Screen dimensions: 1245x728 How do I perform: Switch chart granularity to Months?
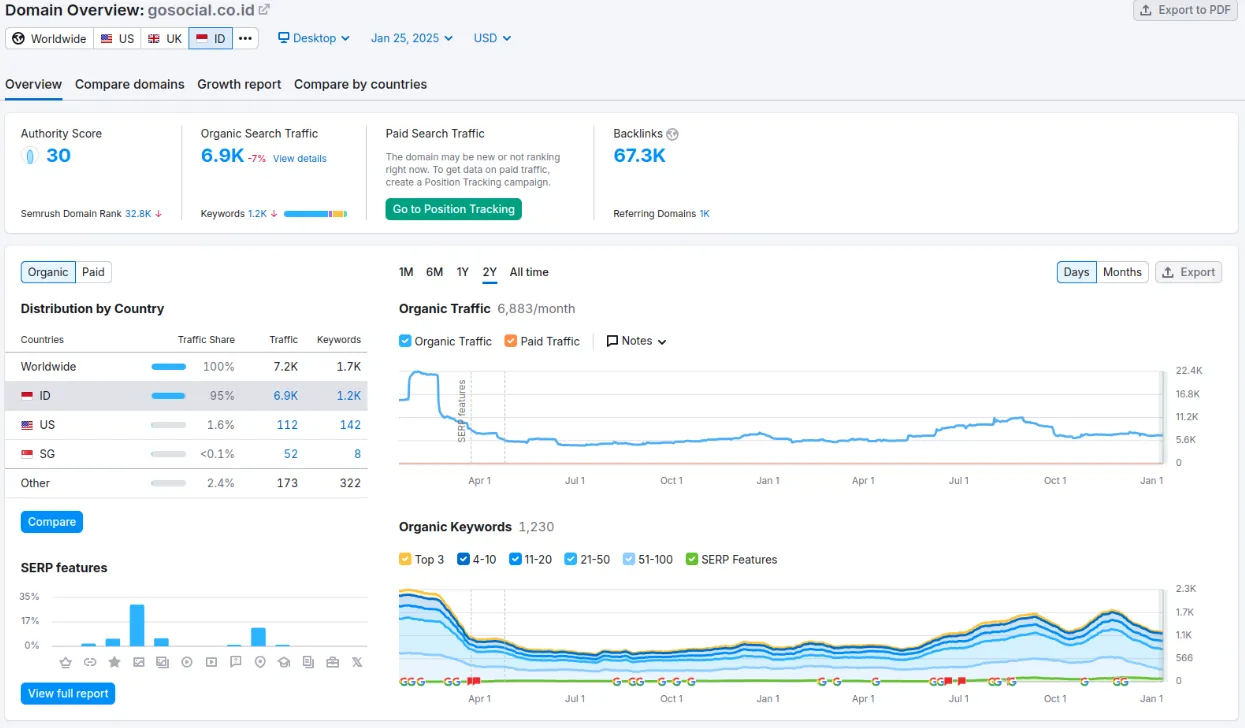pyautogui.click(x=1122, y=272)
